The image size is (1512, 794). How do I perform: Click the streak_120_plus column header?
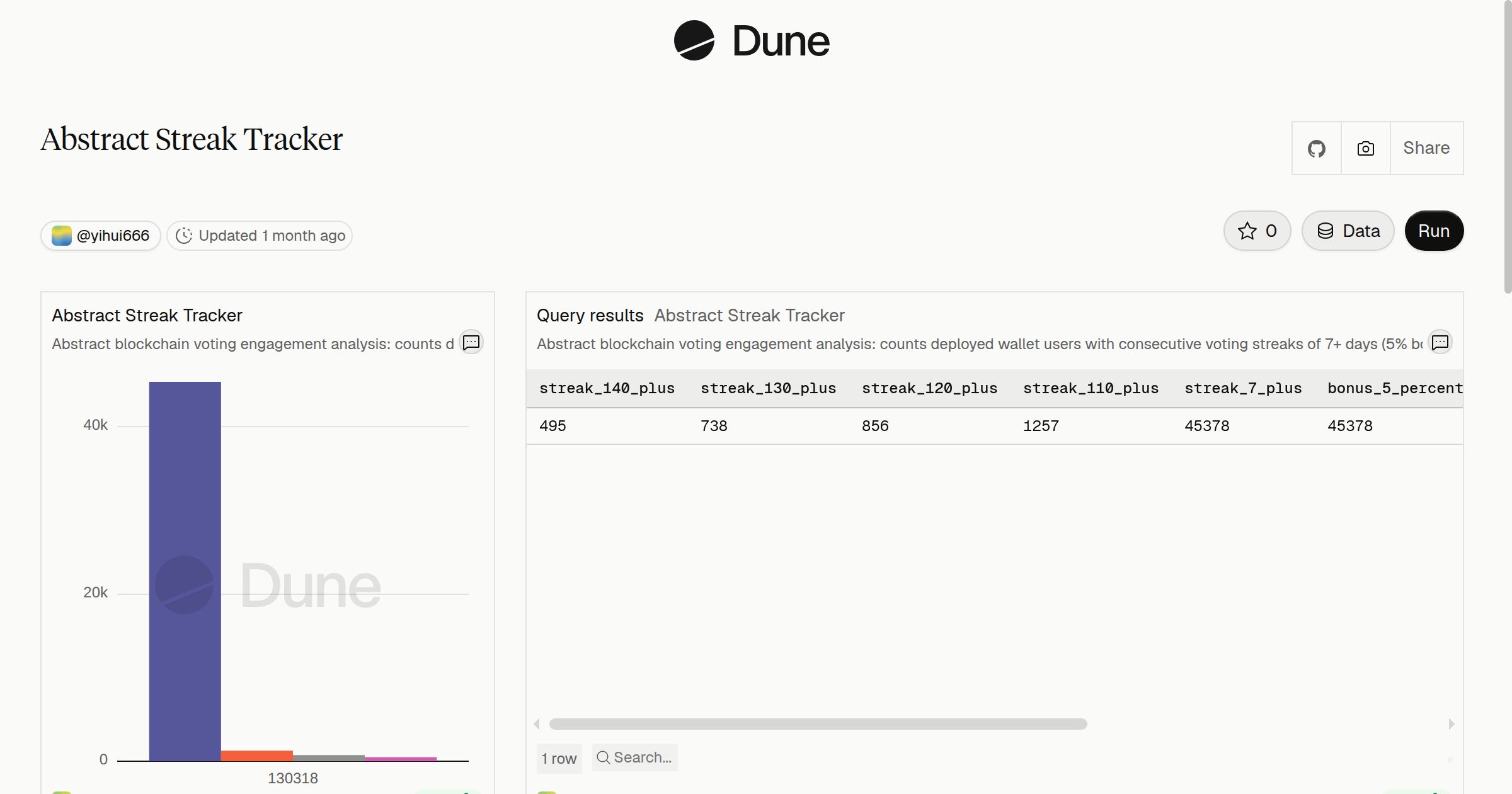[929, 388]
